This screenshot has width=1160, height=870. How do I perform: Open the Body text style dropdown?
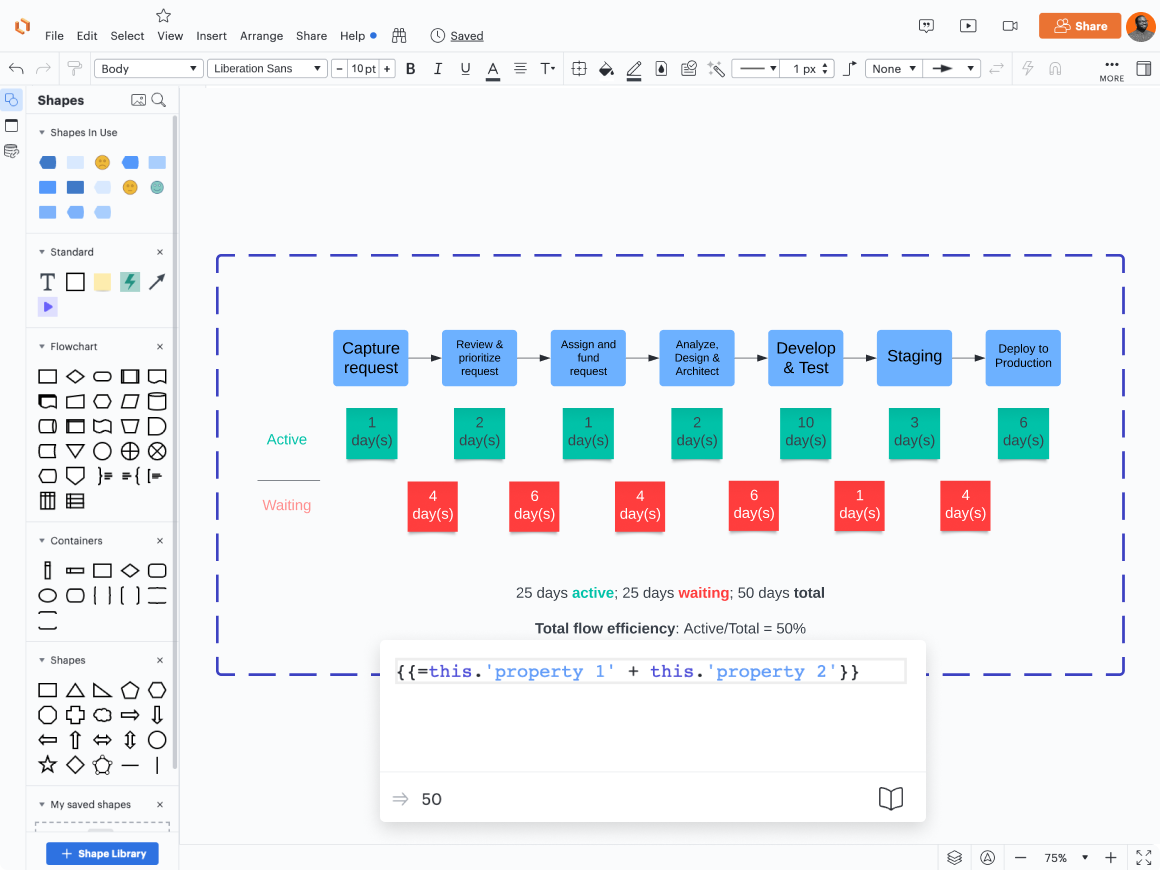point(148,68)
